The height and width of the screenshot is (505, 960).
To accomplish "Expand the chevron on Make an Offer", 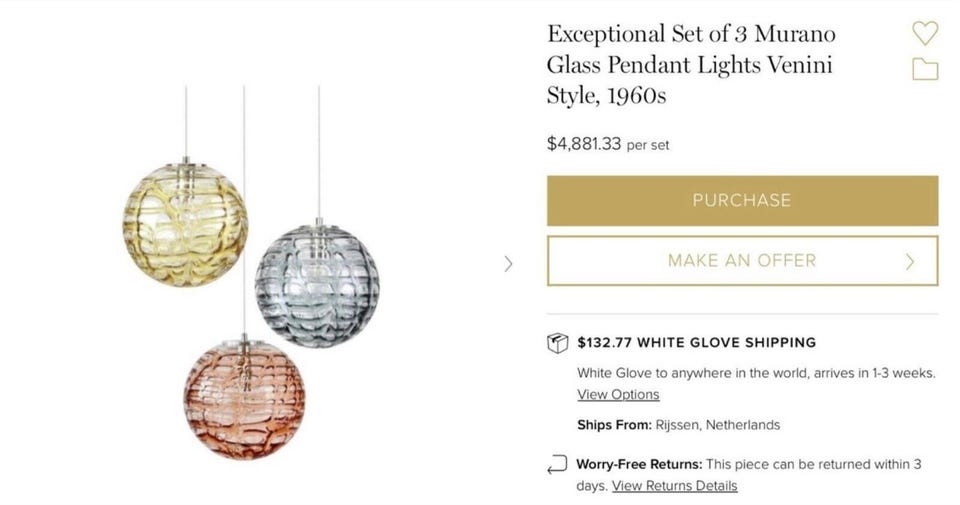I will pos(910,262).
